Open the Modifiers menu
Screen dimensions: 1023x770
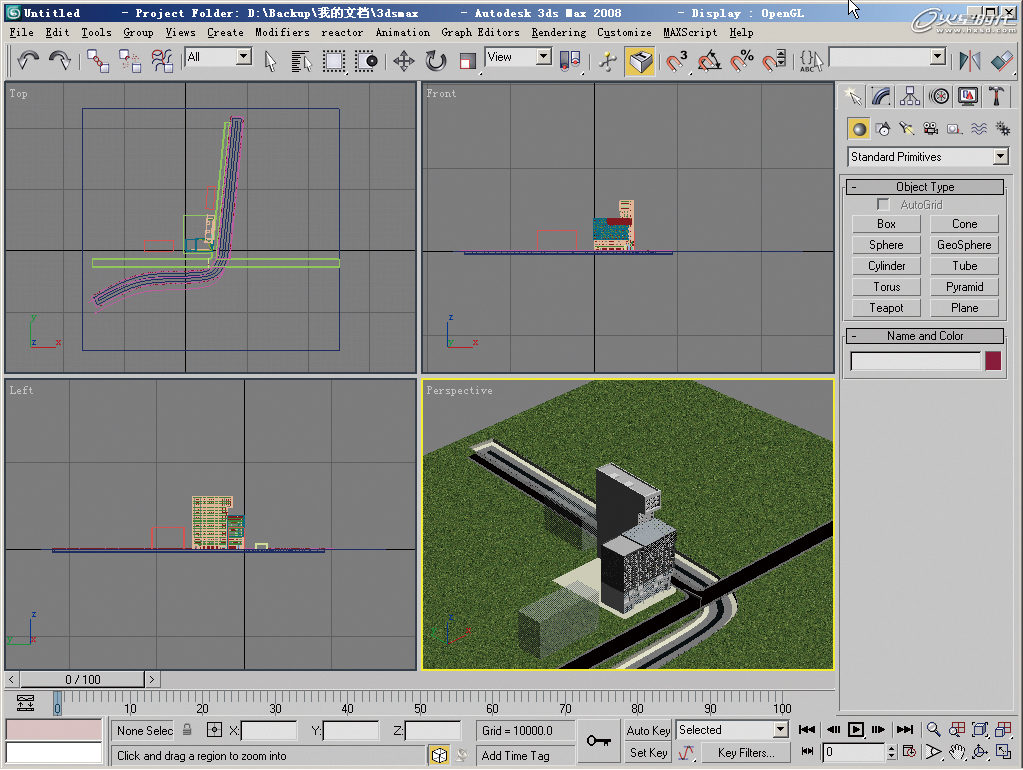pos(282,32)
